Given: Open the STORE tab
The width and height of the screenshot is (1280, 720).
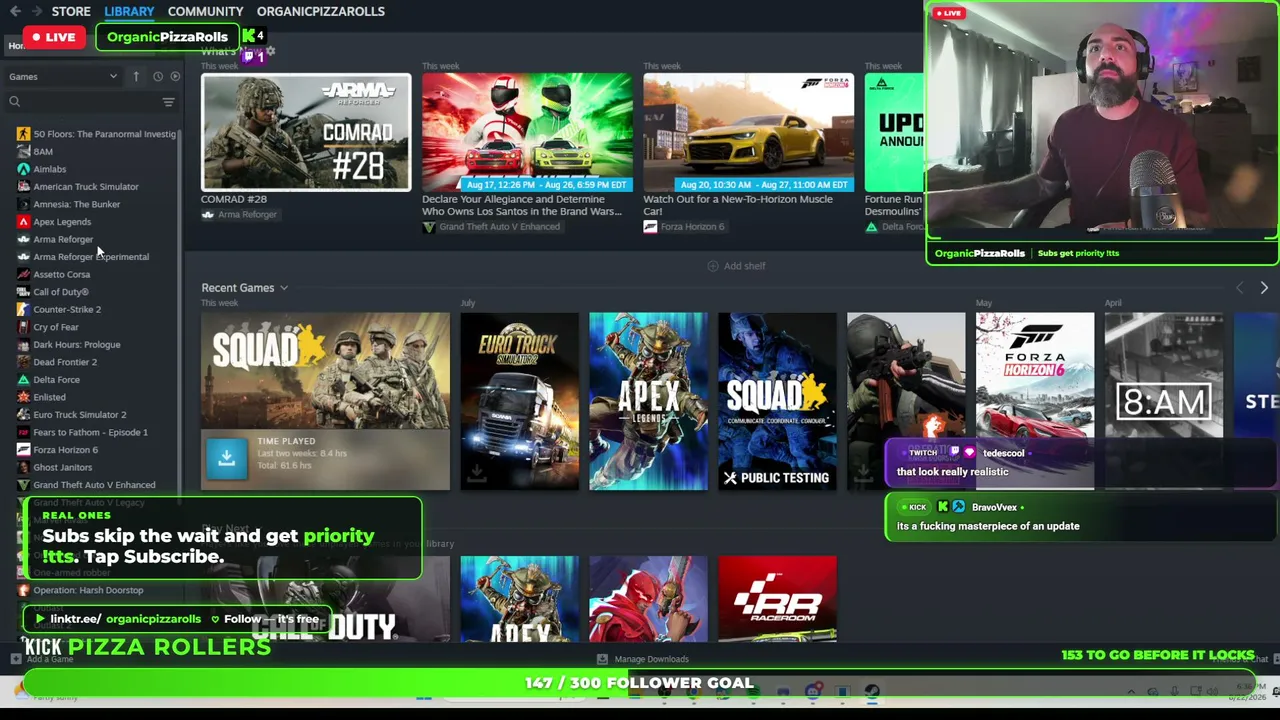Looking at the screenshot, I should pos(71,11).
